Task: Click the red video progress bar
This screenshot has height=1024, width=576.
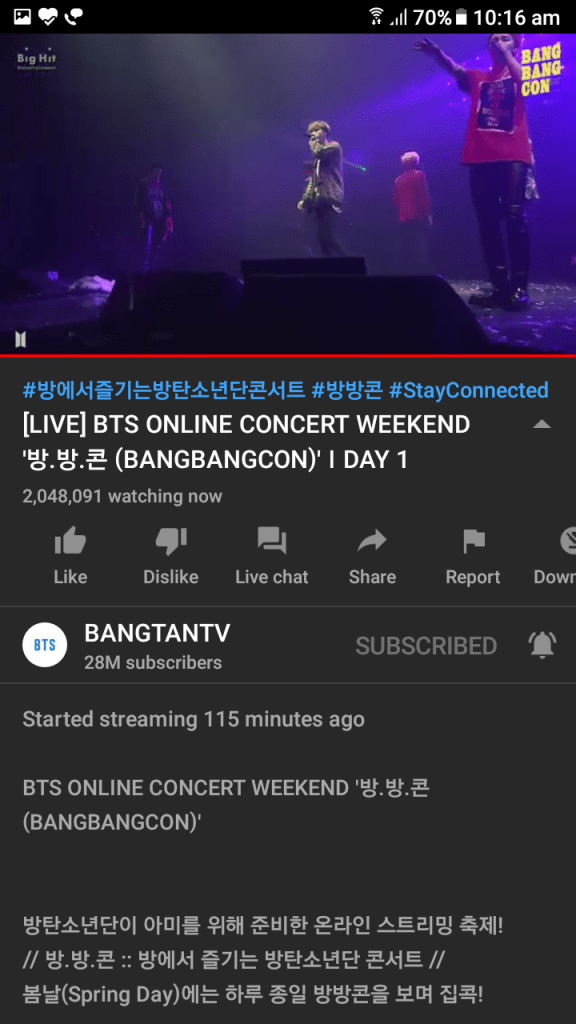Action: click(288, 356)
